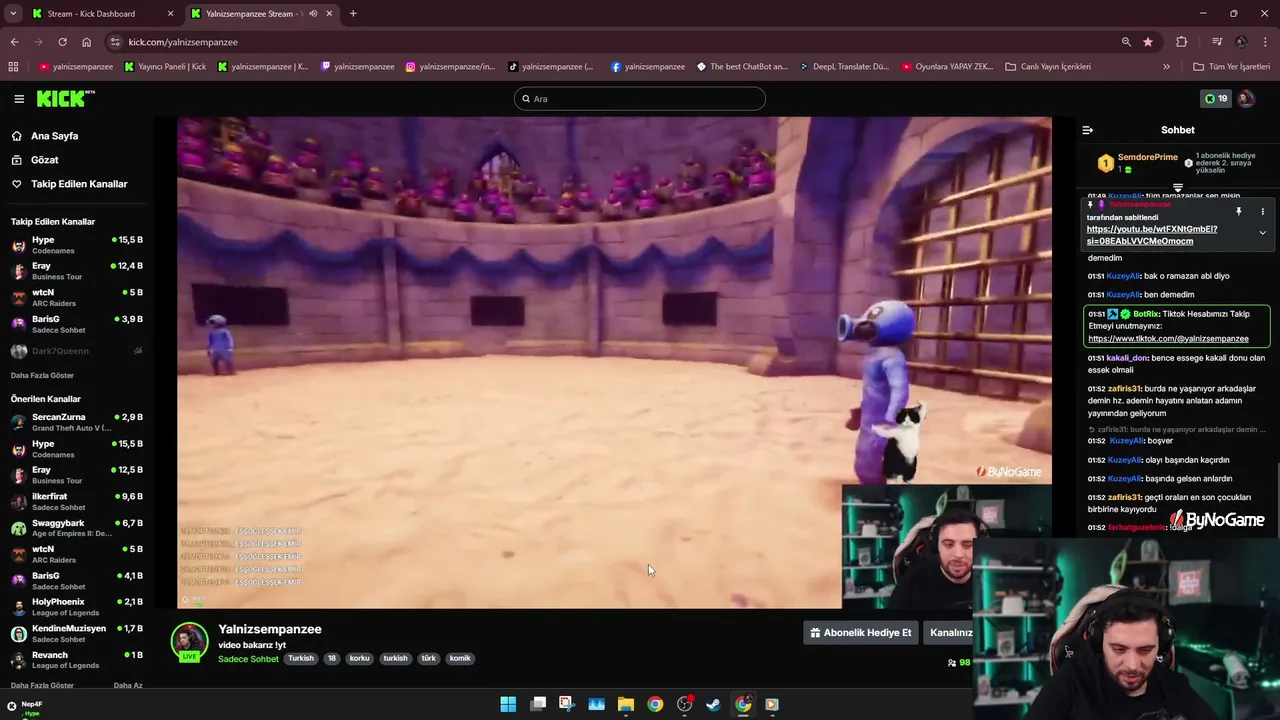Go to the browser home page
Screen dimensions: 1280x720
(x=86, y=42)
